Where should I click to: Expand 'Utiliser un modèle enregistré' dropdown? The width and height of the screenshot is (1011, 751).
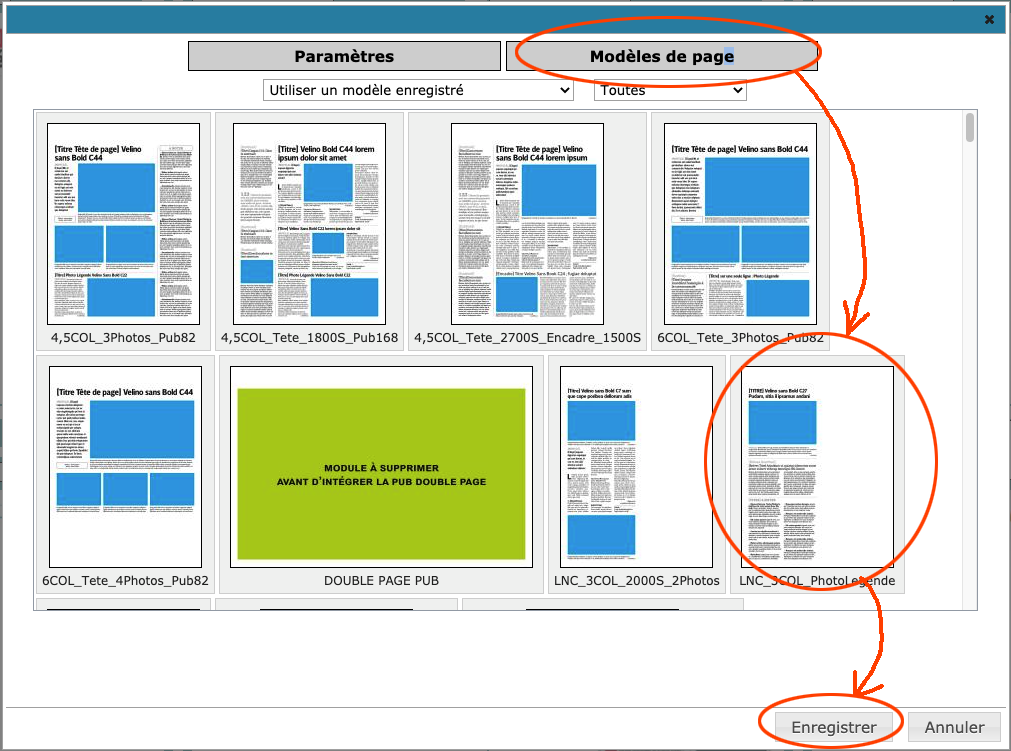pos(418,90)
